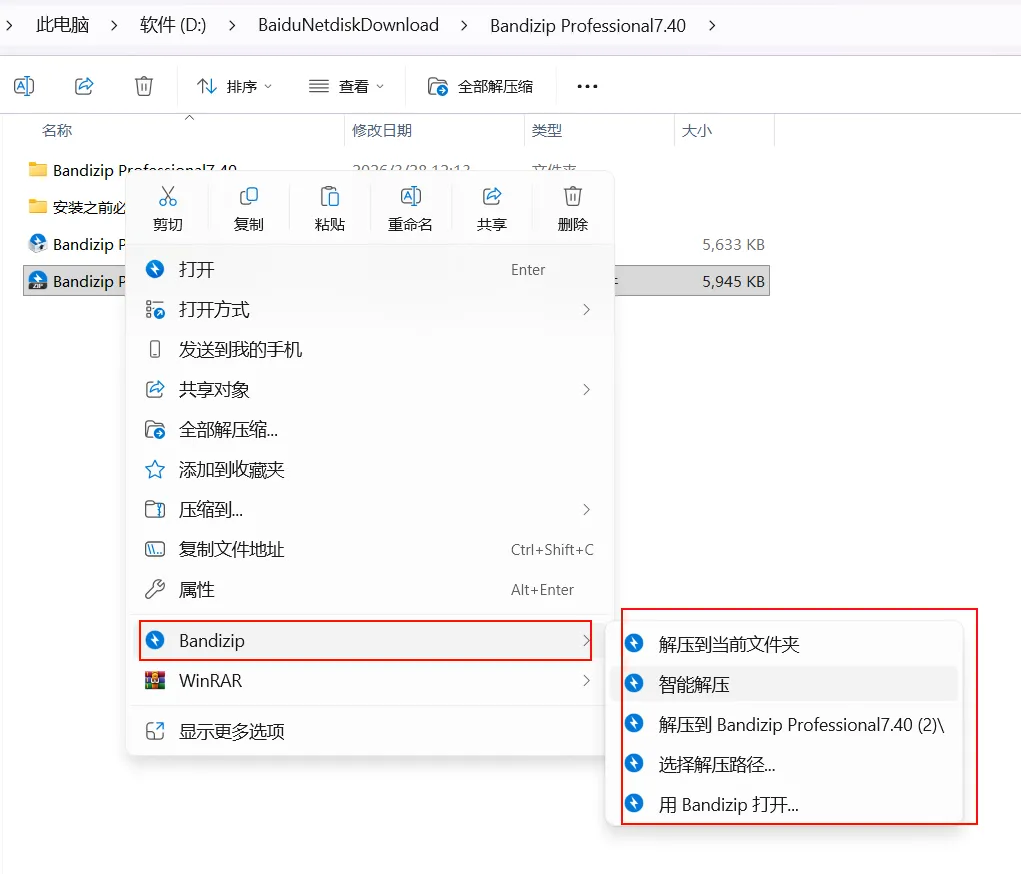Click the folder icon beside 全部解压缩...

pos(155,430)
